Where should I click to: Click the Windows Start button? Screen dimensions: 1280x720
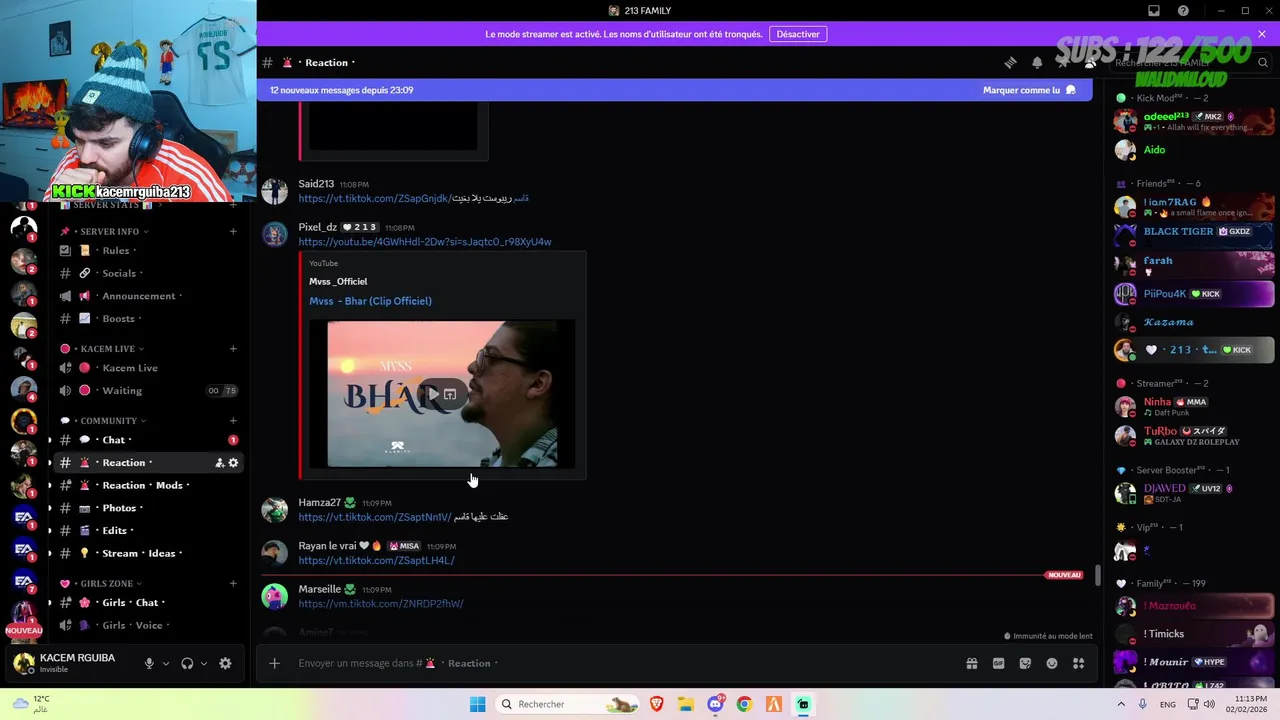[x=477, y=704]
